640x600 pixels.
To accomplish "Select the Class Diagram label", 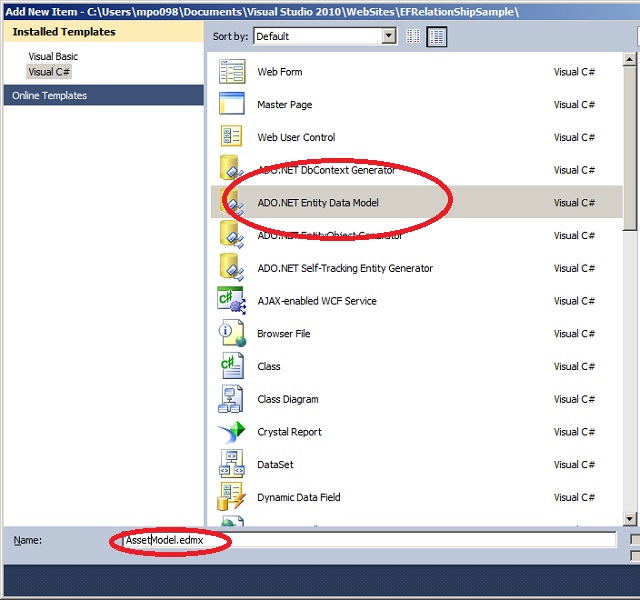I will 288,399.
